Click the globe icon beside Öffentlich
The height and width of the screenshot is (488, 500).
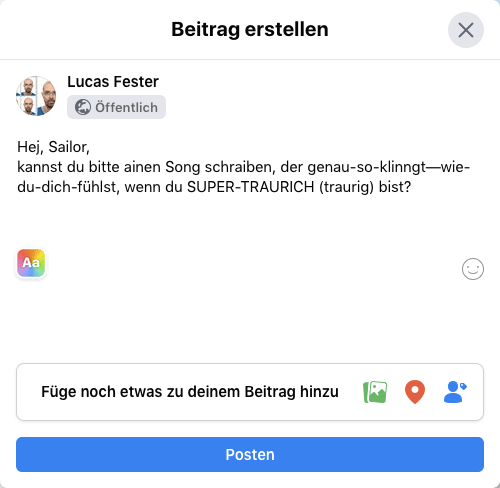82,107
